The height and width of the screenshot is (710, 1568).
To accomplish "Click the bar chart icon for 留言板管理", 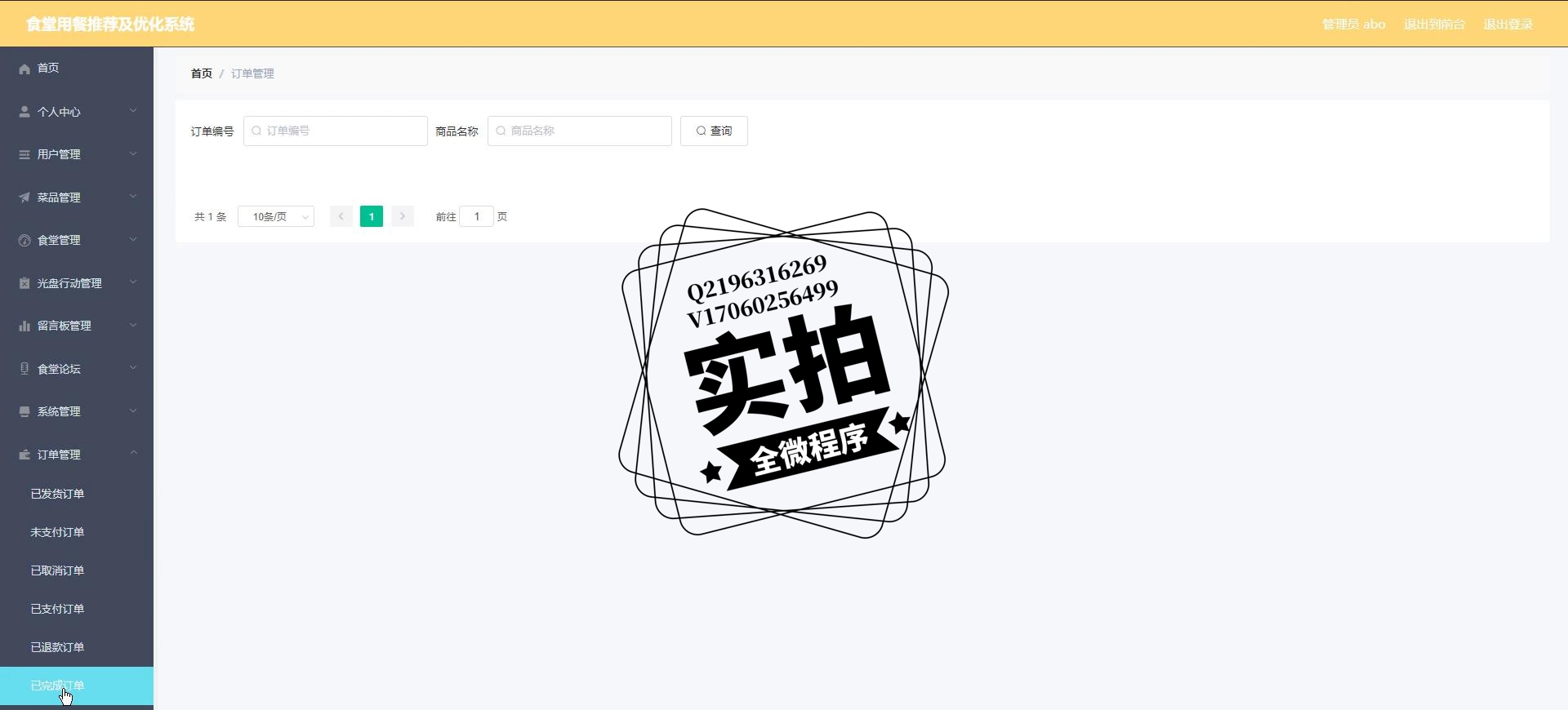I will (24, 326).
